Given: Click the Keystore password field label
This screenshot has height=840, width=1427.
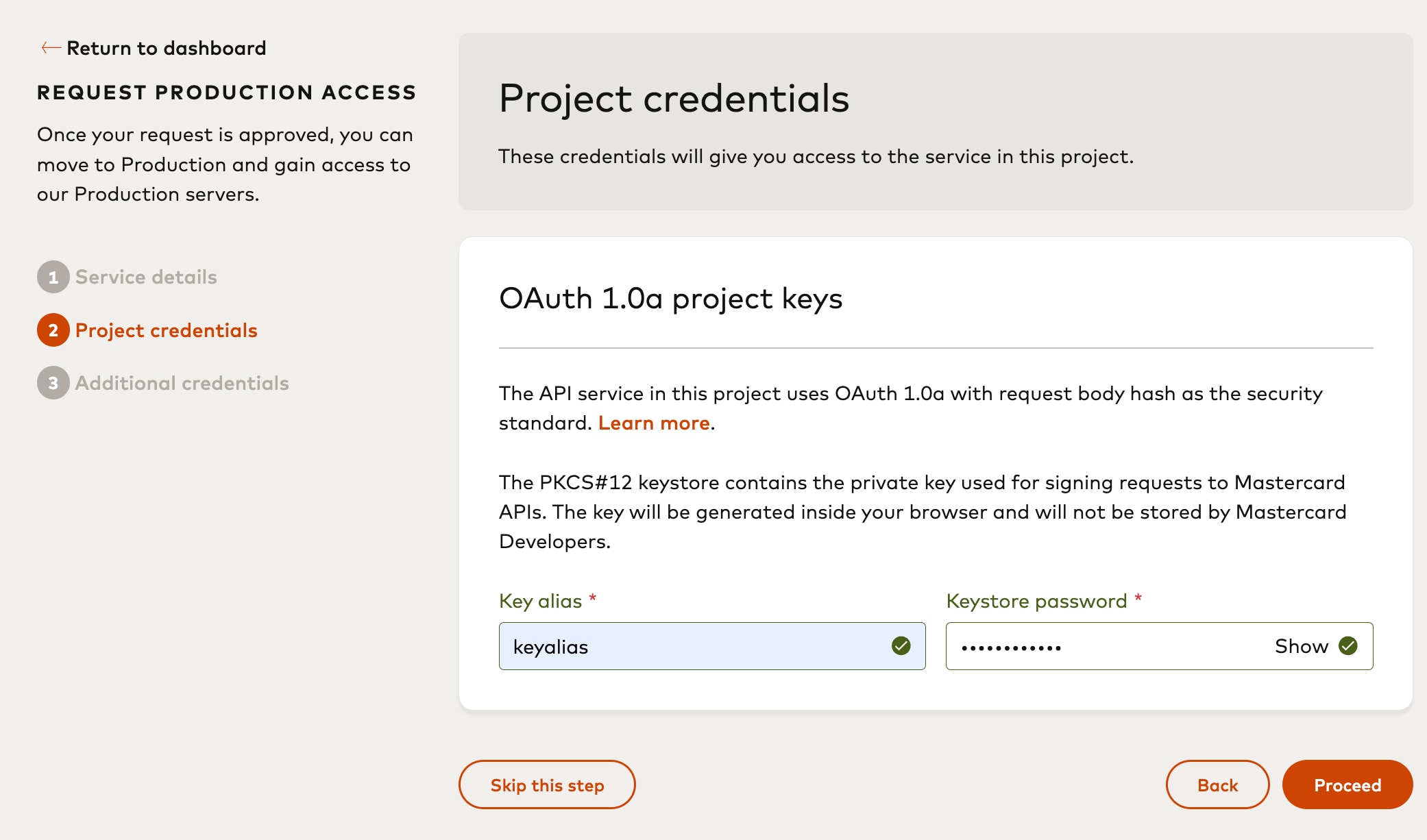Looking at the screenshot, I should tap(1036, 602).
